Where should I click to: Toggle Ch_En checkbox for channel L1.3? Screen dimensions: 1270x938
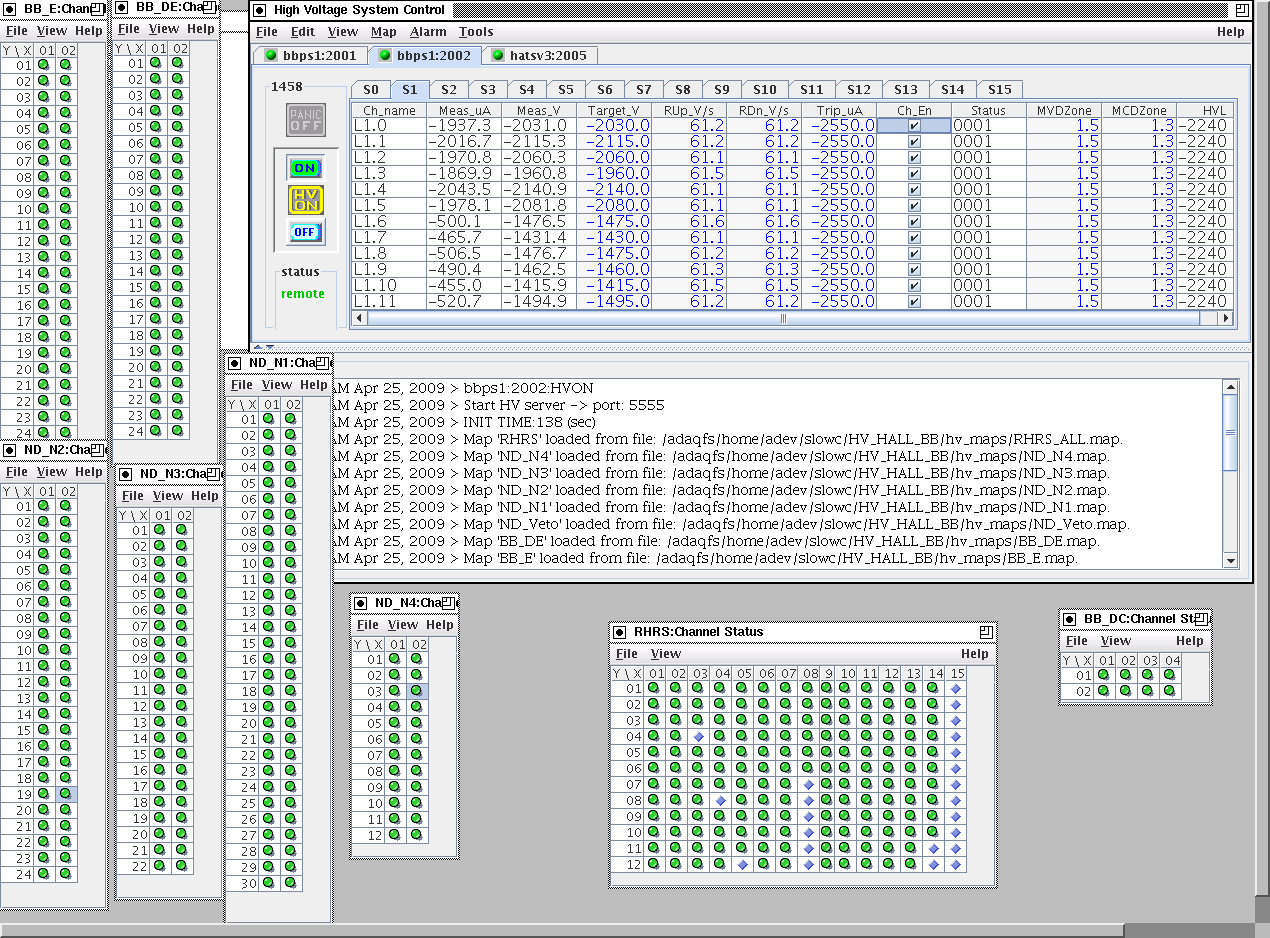pos(914,174)
